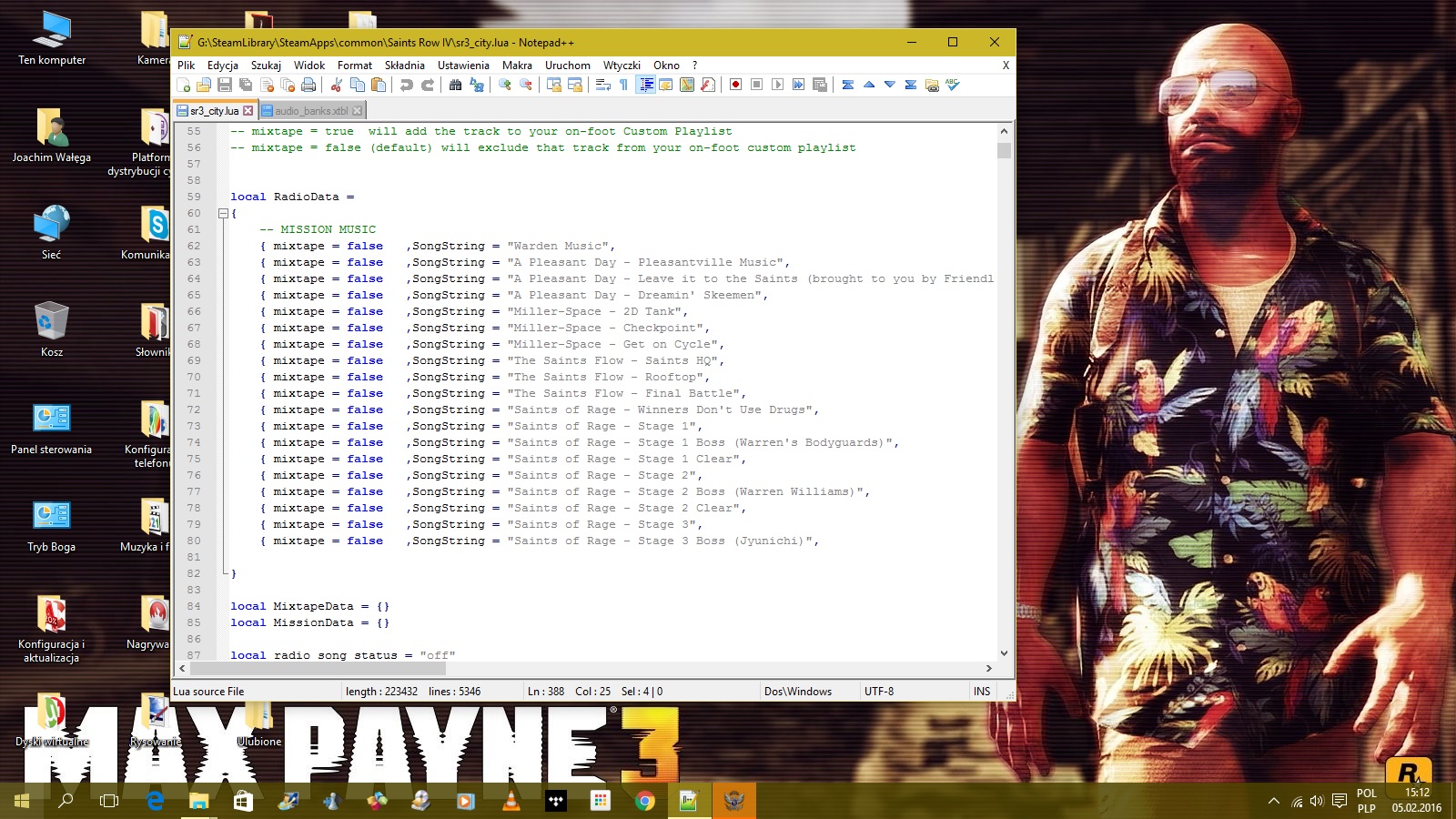Click the Paste clipboard icon

click(x=379, y=85)
